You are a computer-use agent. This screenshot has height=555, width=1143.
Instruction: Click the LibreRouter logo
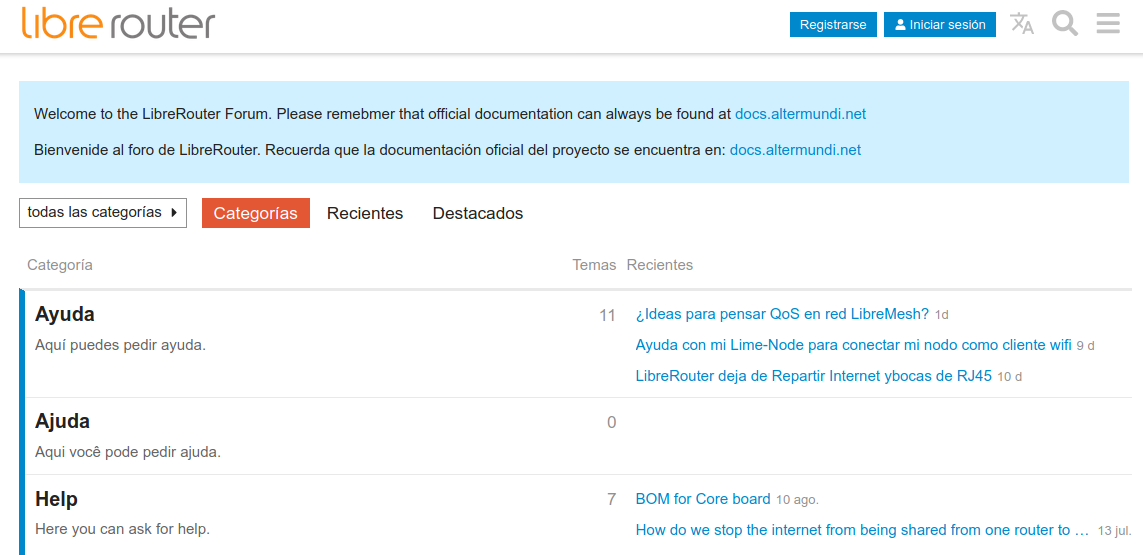tap(118, 23)
